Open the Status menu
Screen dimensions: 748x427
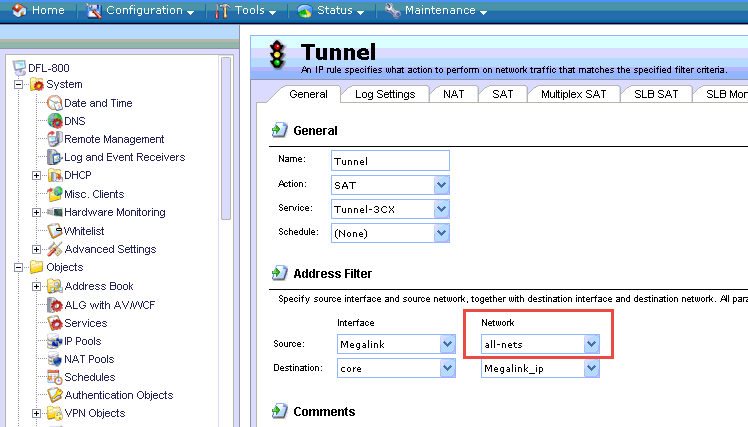click(x=331, y=10)
